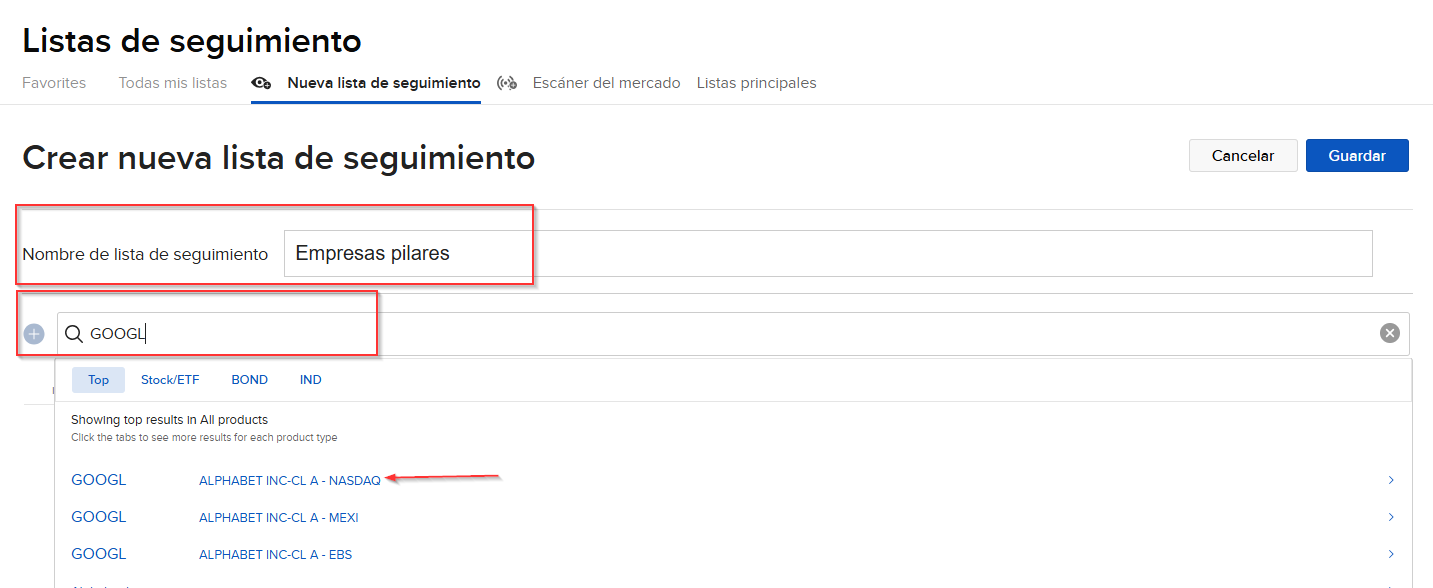Clear the GOOGL search using the X icon
Viewport: 1433px width, 588px height.
point(1389,332)
